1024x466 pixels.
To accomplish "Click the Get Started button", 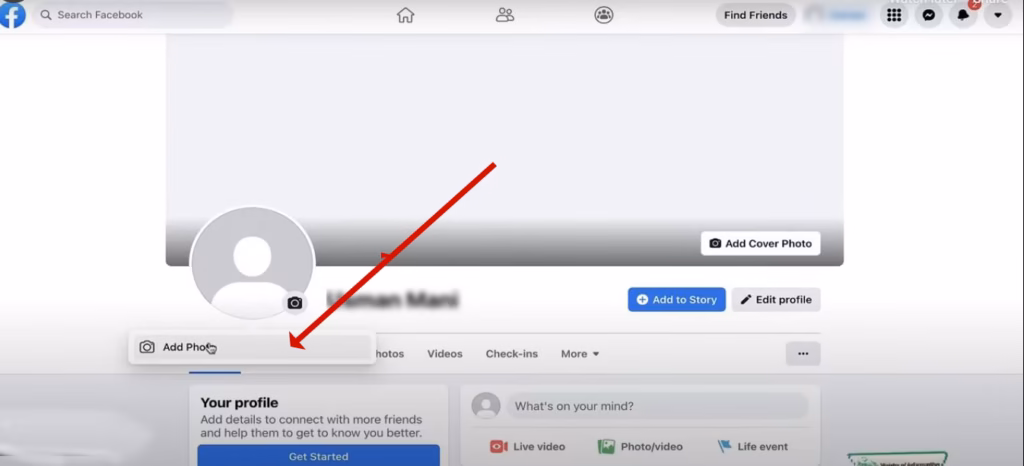I will pos(319,456).
